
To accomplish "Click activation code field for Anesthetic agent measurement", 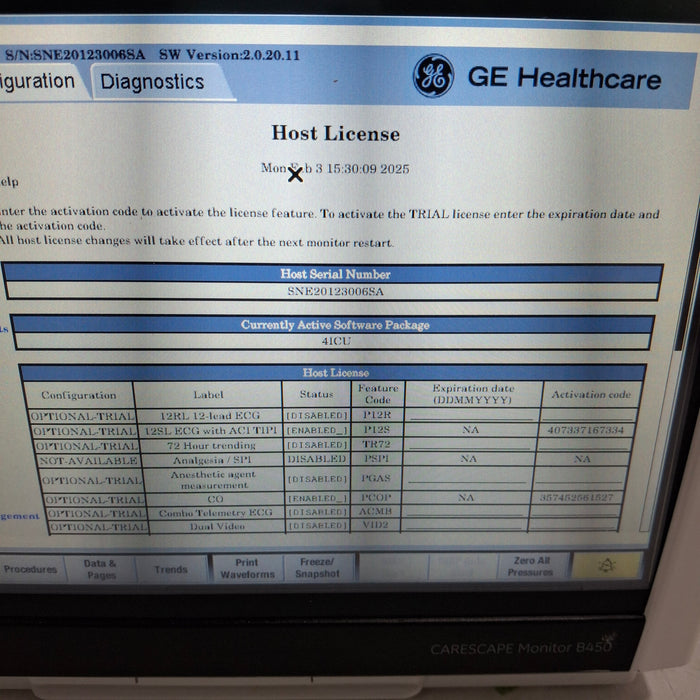I will [580, 478].
